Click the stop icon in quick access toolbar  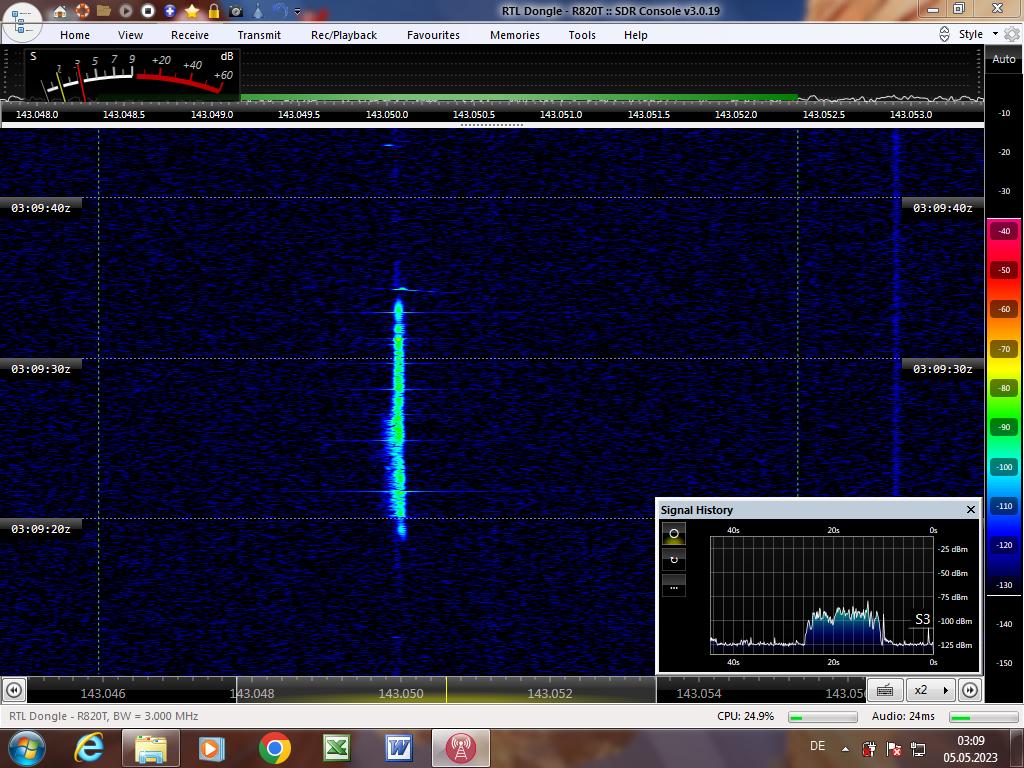(148, 10)
